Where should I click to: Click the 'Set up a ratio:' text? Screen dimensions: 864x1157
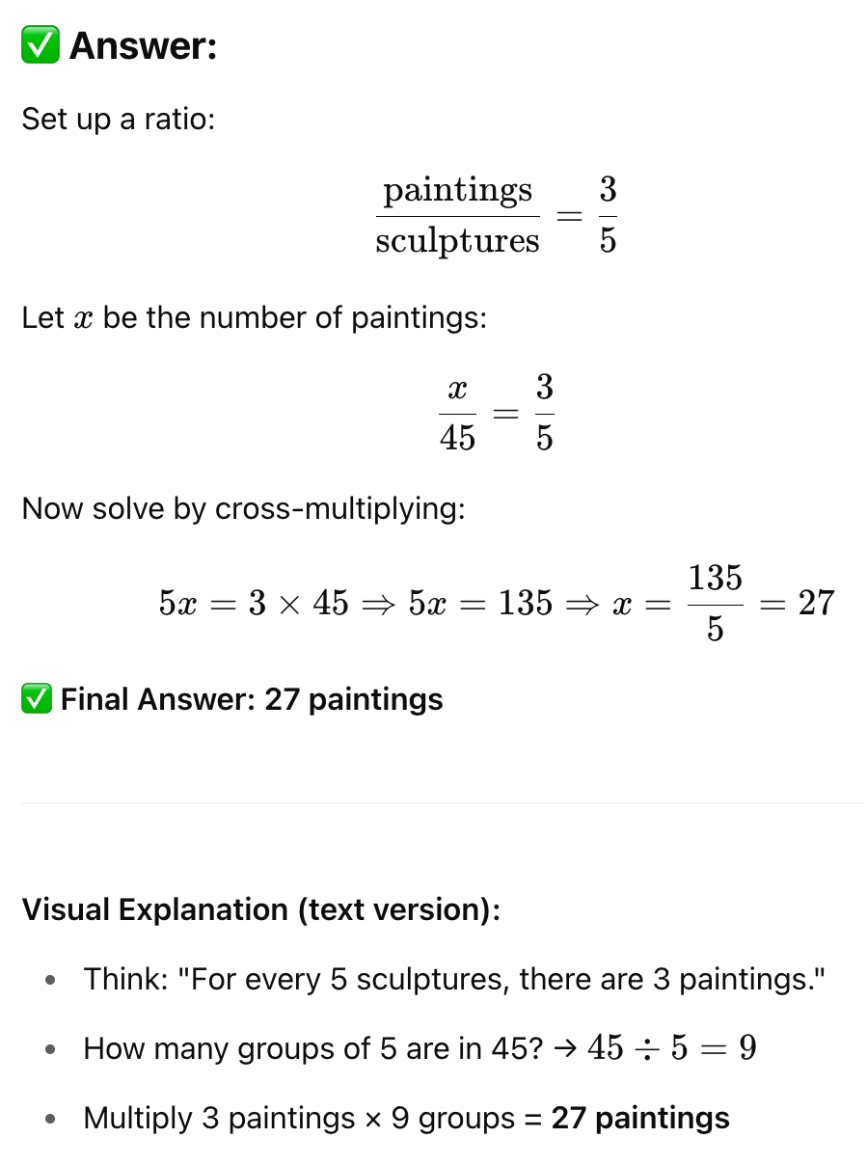(118, 119)
